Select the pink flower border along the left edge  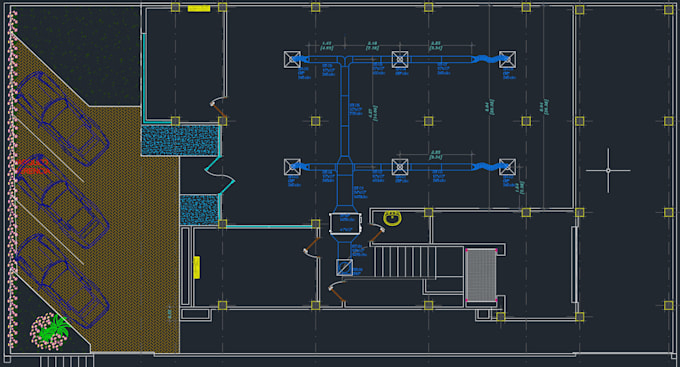coord(13,179)
